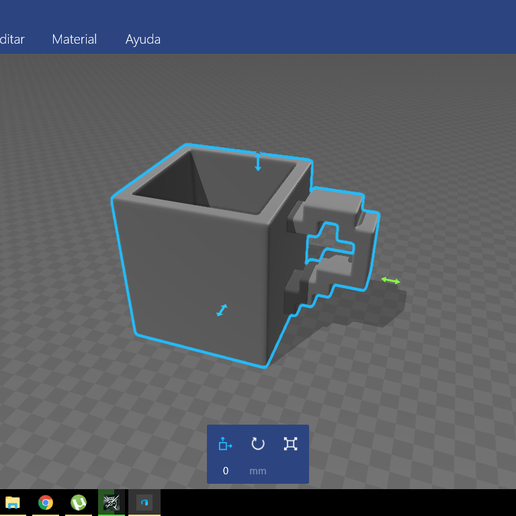516x516 pixels.
Task: Select the Scale tool icon
Action: point(290,444)
